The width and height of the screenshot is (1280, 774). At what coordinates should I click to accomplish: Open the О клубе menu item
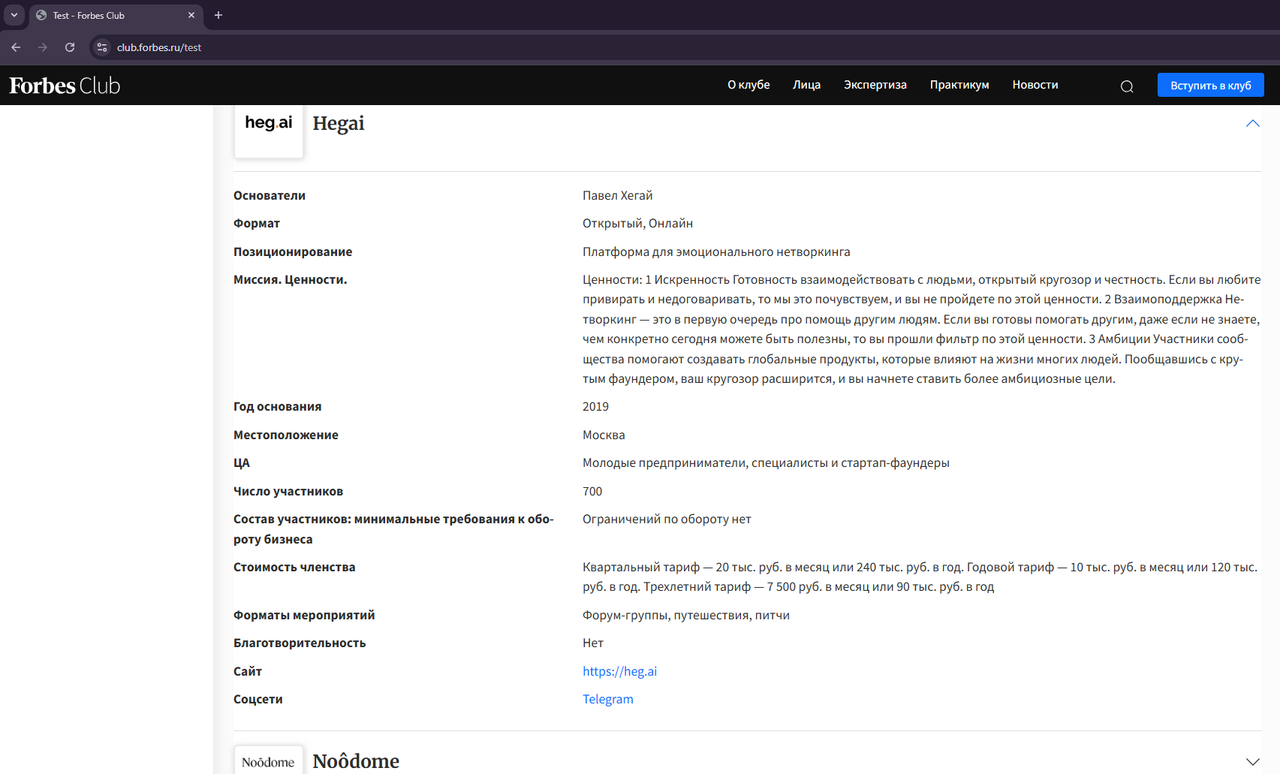click(748, 85)
